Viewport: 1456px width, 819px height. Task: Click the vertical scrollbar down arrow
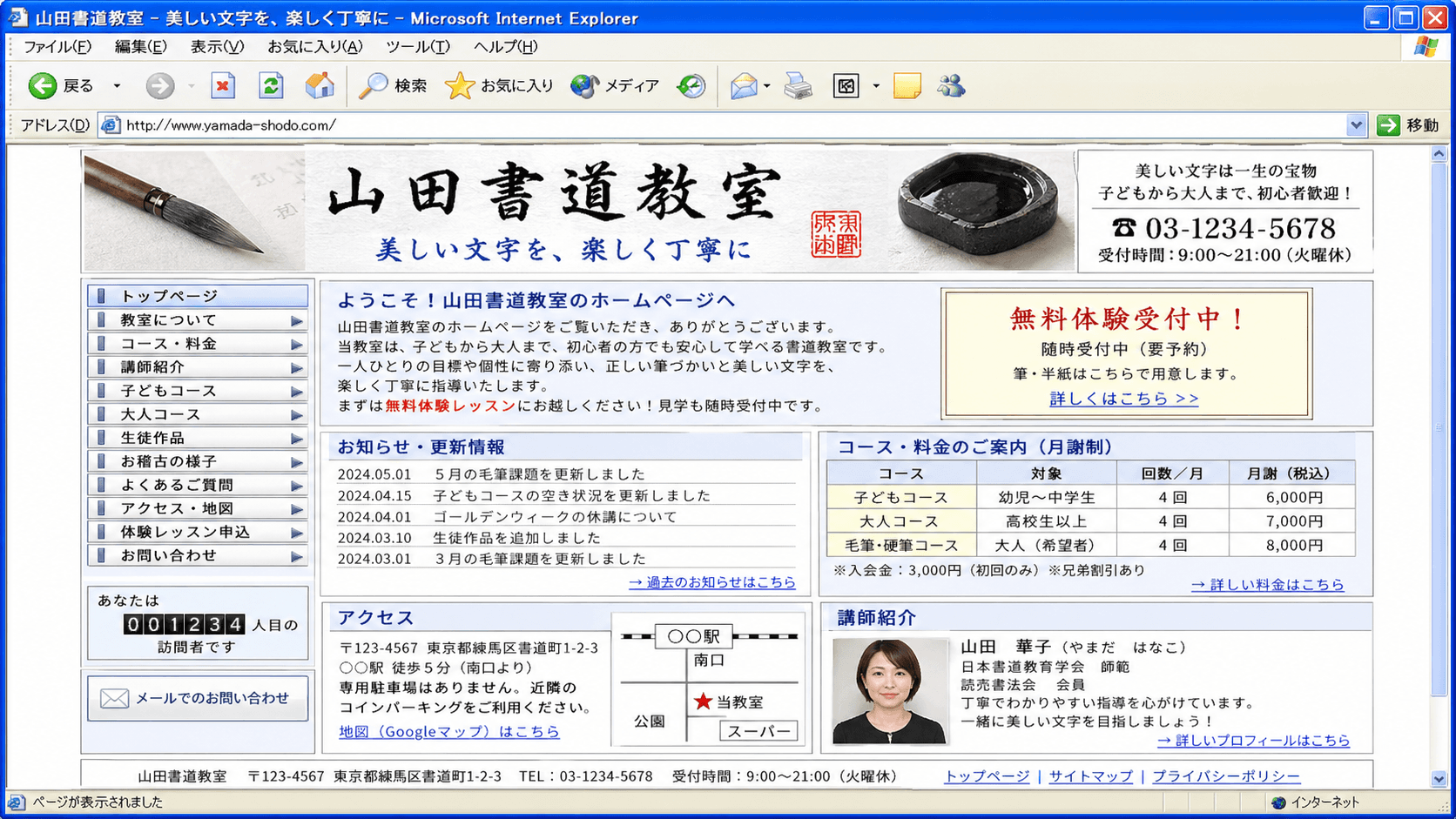click(1439, 779)
